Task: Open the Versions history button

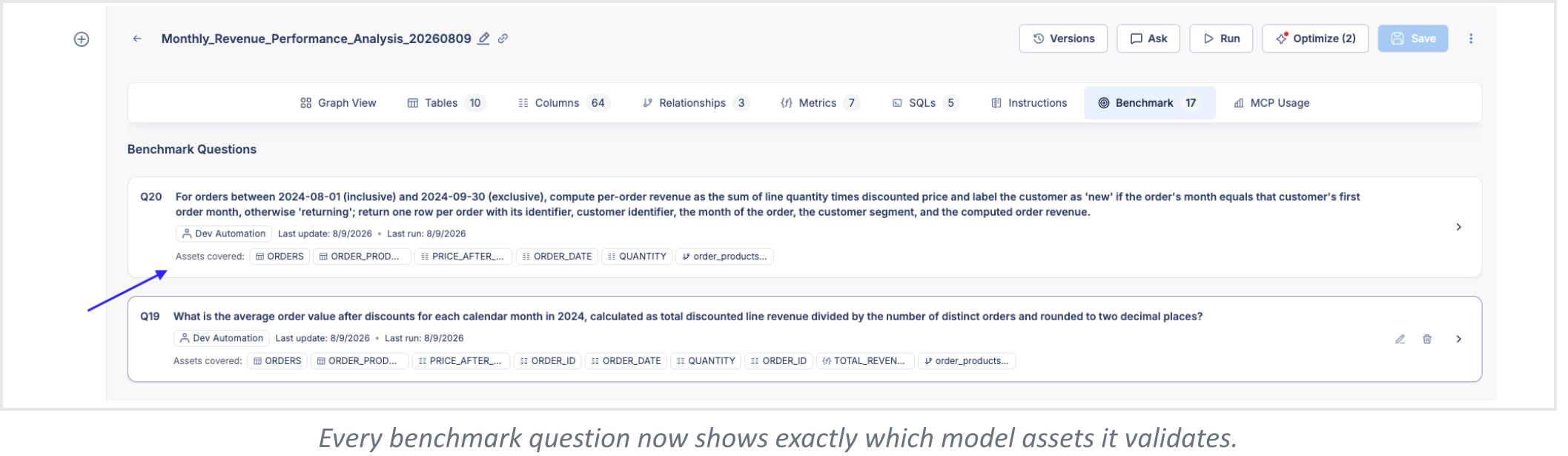Action: point(1063,39)
